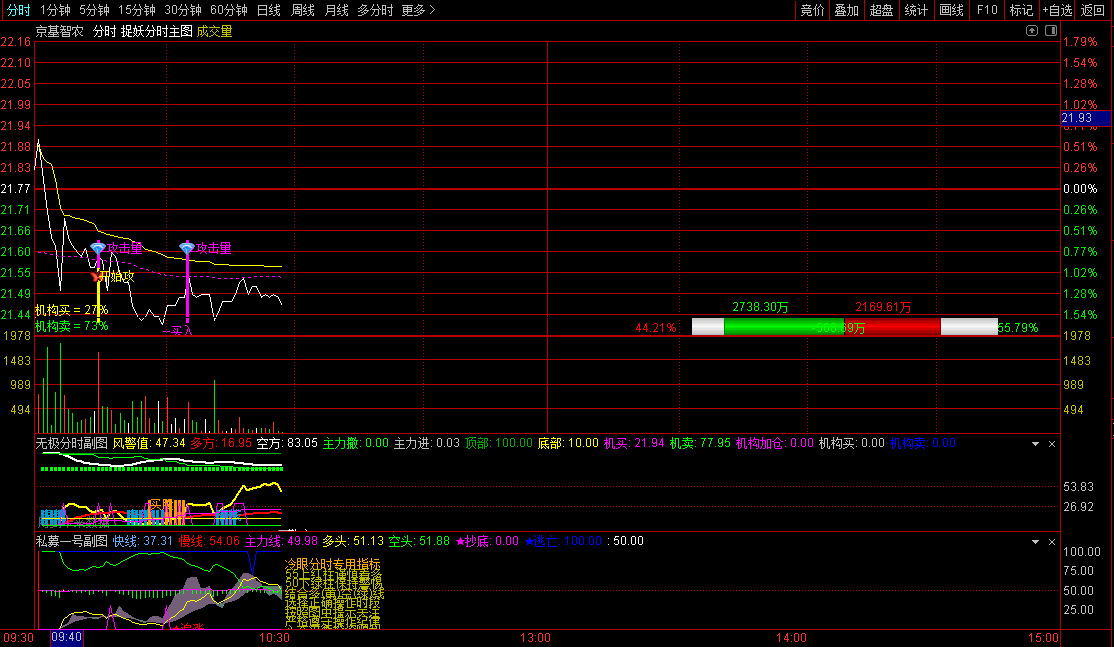Click the ★抄底: 0.00 readout
The width and height of the screenshot is (1114, 647).
click(487, 541)
